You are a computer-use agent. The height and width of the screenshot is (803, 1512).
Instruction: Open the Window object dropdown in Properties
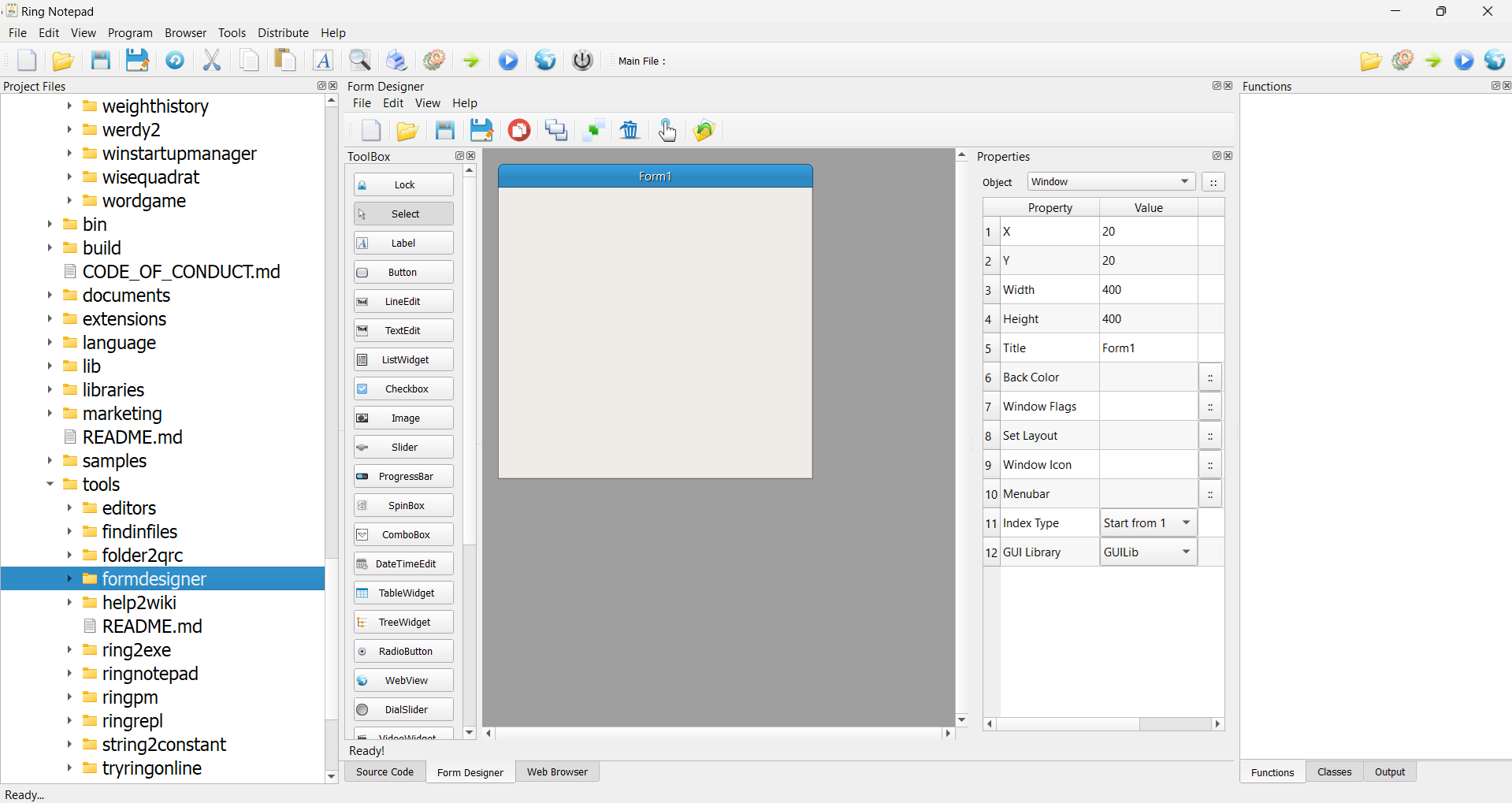(x=1111, y=181)
